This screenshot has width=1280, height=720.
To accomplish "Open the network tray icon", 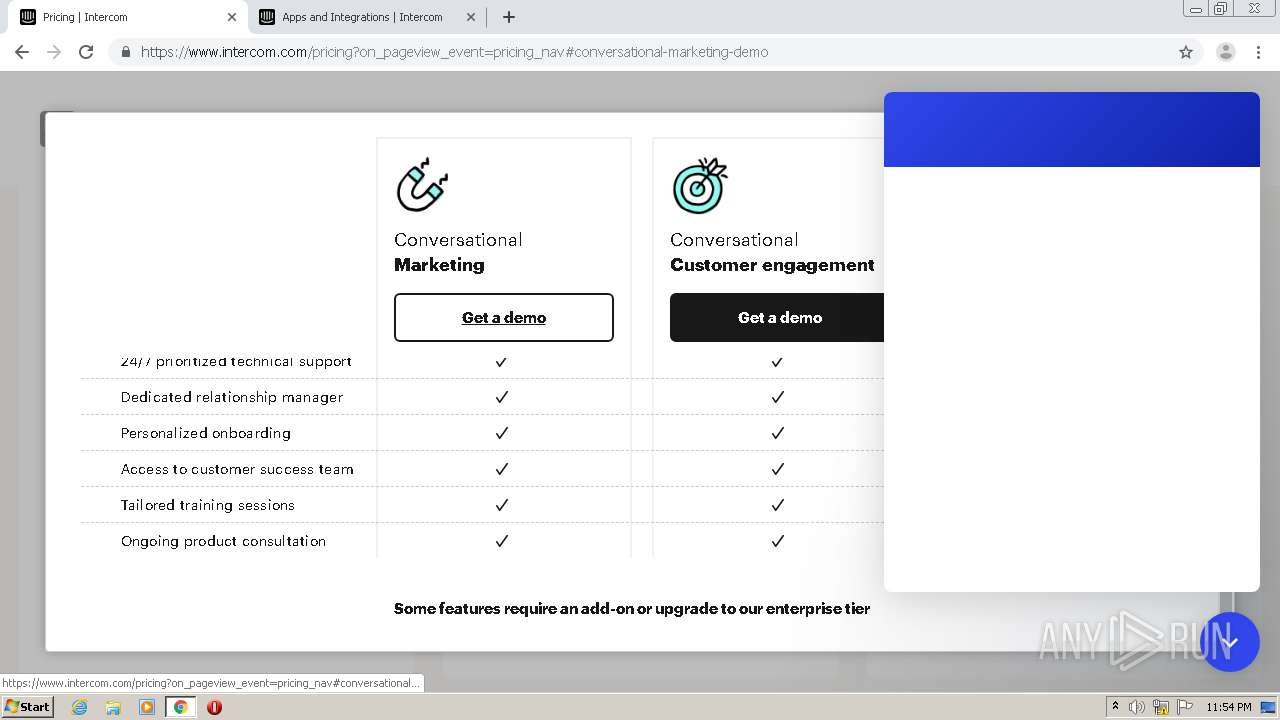I will tap(1161, 707).
